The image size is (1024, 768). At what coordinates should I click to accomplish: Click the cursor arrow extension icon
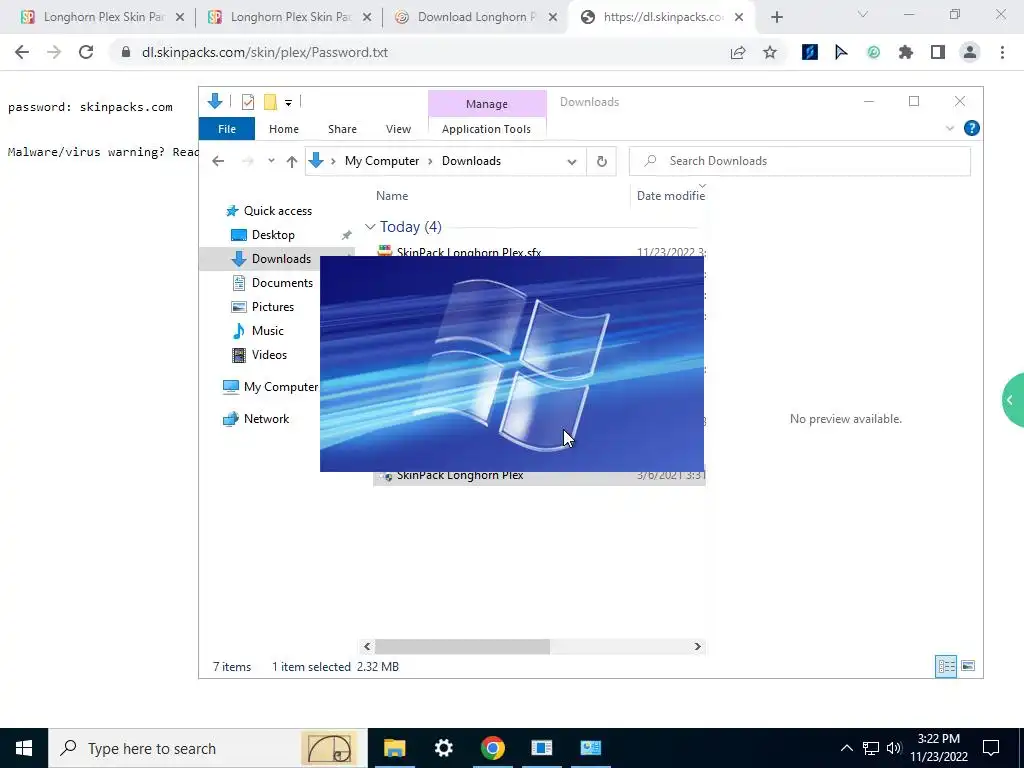click(x=841, y=52)
